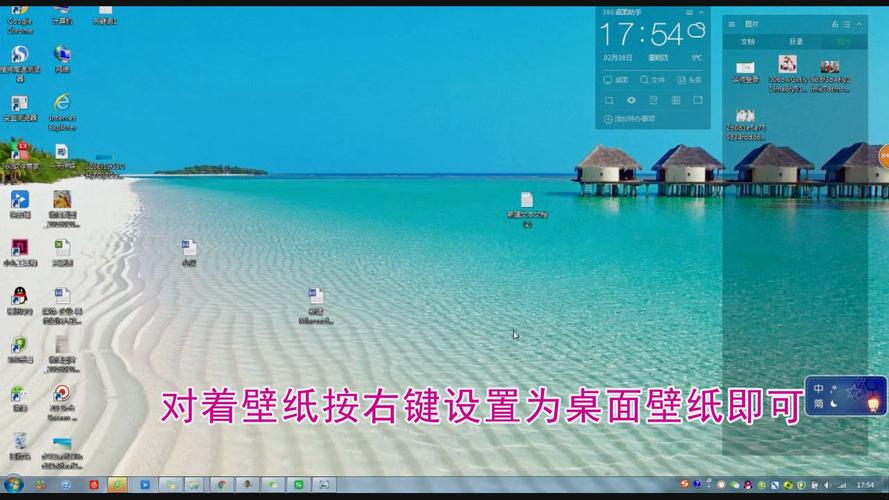Toggle punctuation mode icon on IME bar
This screenshot has width=889, height=500.
coord(834,389)
